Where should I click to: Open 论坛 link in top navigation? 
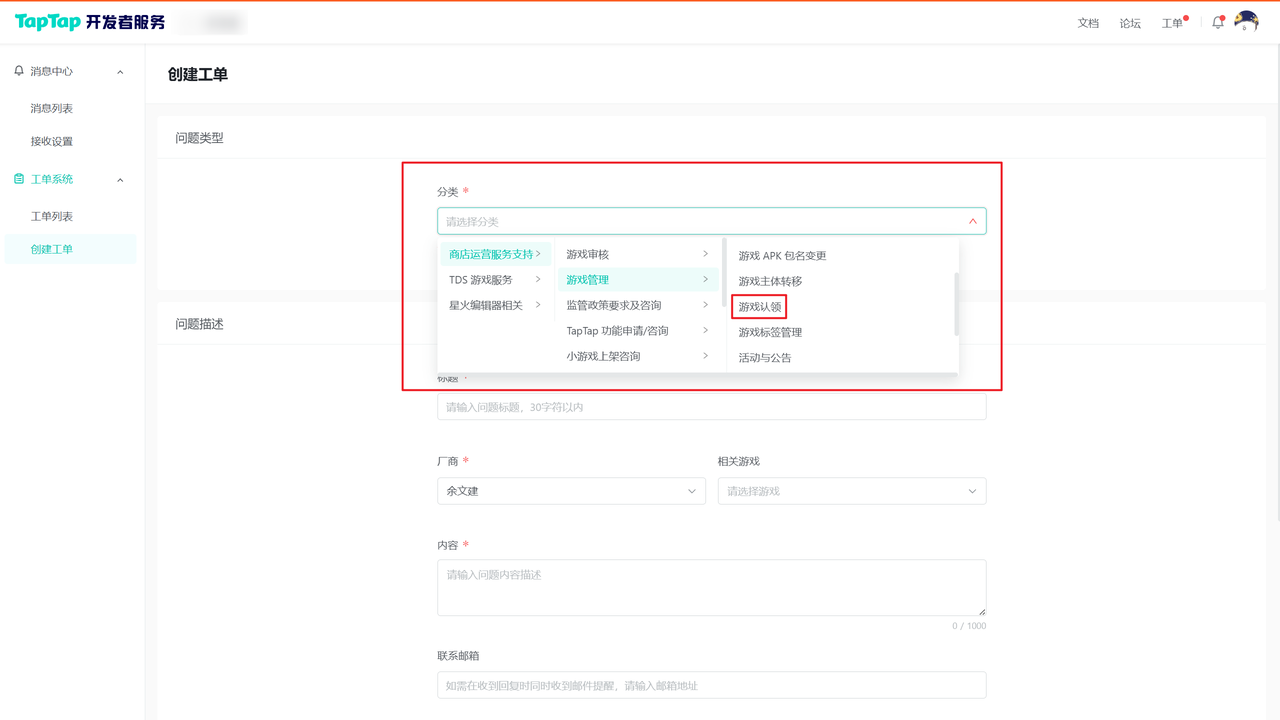(x=1130, y=23)
